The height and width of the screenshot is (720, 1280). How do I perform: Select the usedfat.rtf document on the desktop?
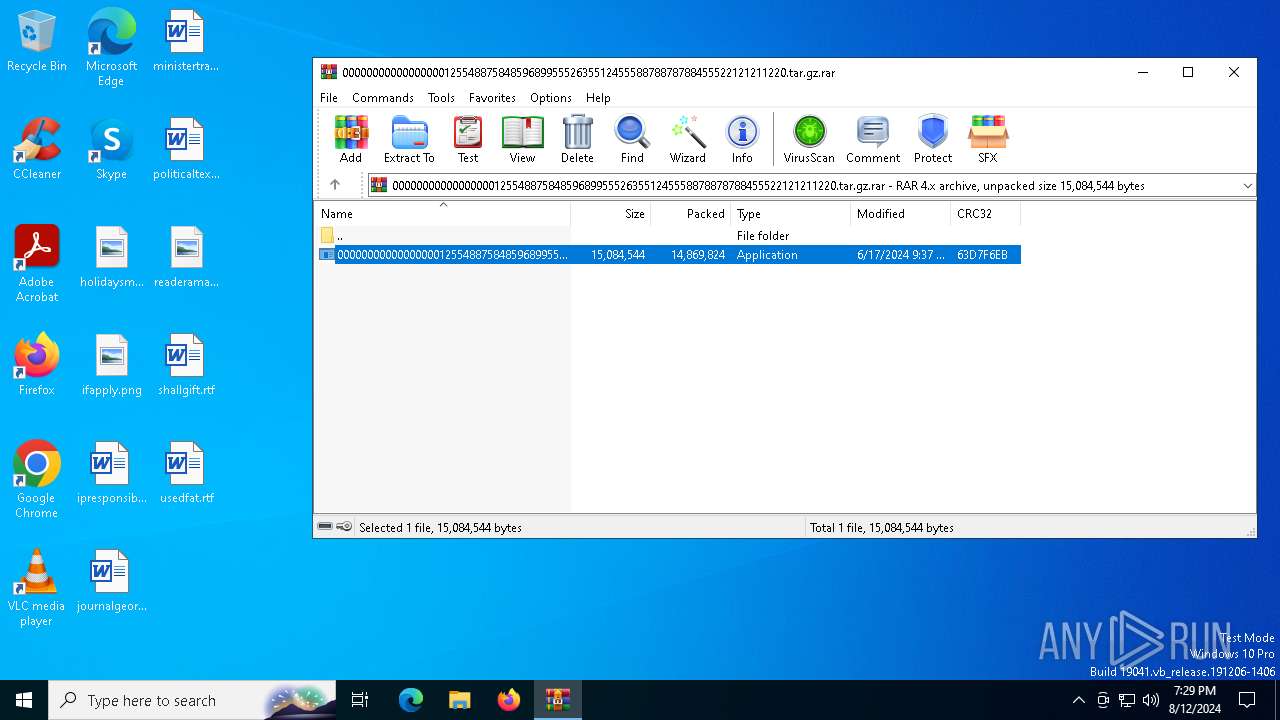click(186, 473)
